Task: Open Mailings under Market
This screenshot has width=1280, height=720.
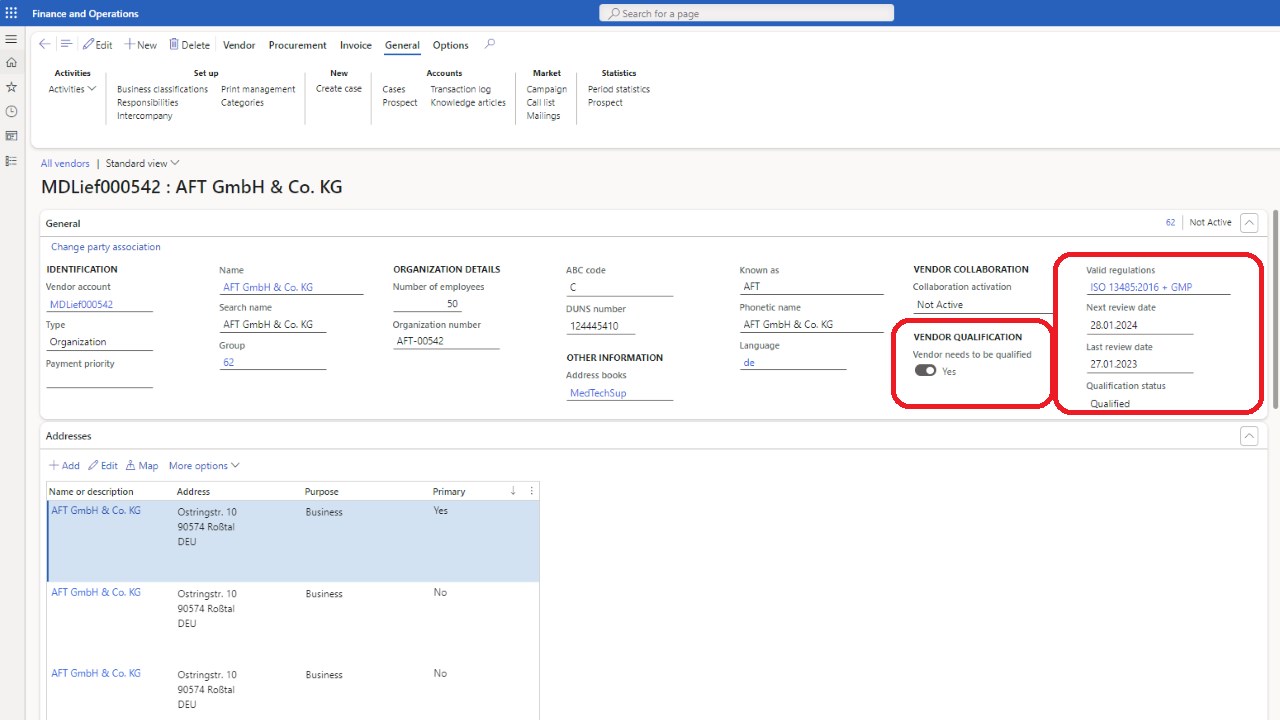Action: pos(544,116)
